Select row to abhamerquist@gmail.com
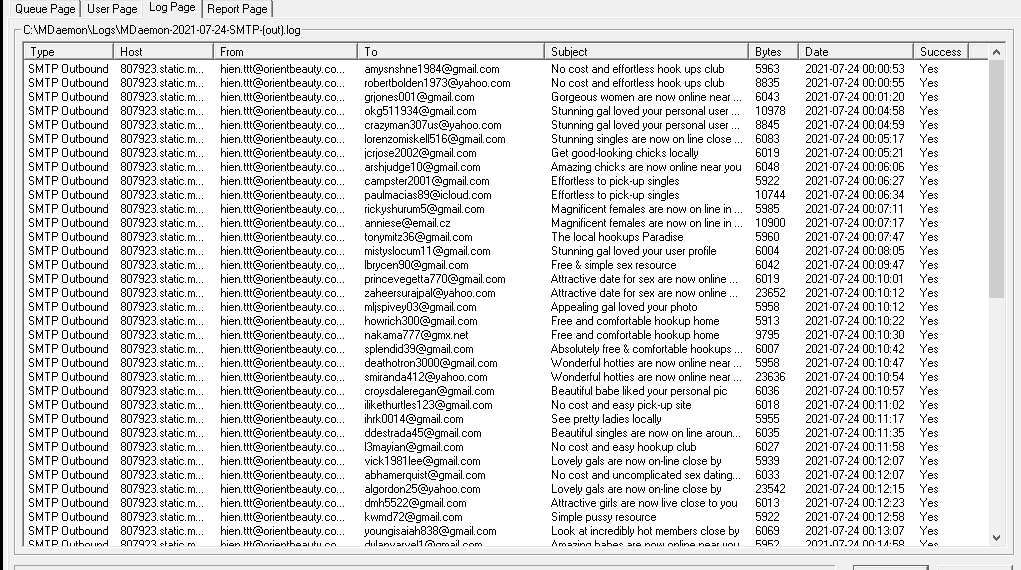 (506, 476)
